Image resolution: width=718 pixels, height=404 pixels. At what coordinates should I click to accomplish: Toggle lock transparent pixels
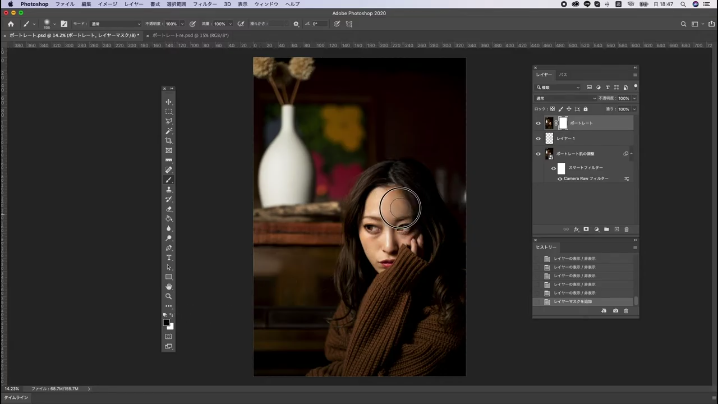[x=552, y=109]
